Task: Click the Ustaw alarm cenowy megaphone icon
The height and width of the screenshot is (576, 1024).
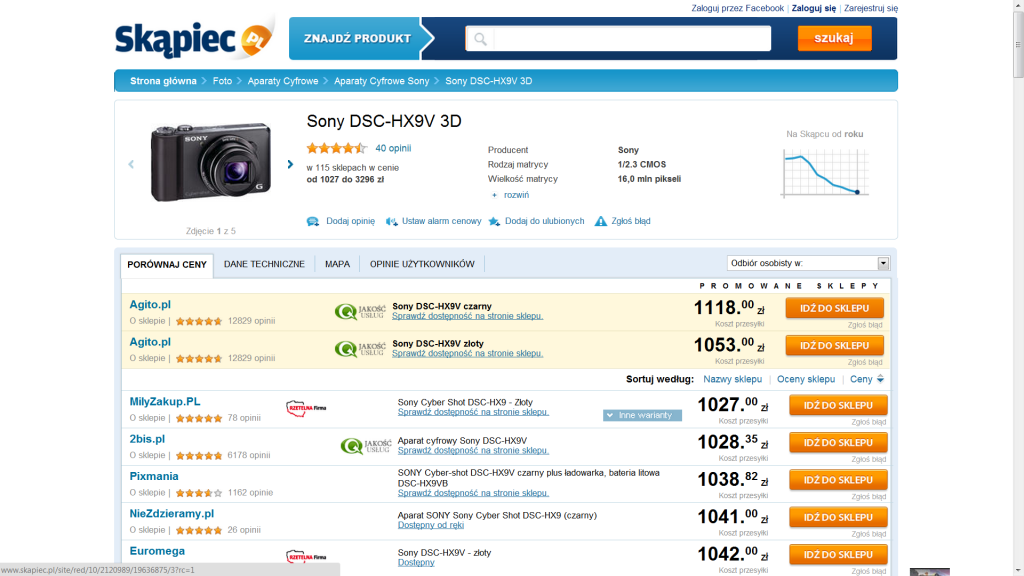Action: click(391, 221)
